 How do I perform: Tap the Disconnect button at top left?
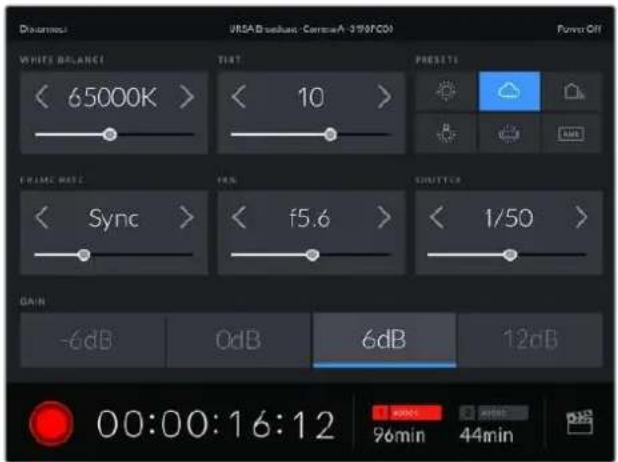pos(43,29)
